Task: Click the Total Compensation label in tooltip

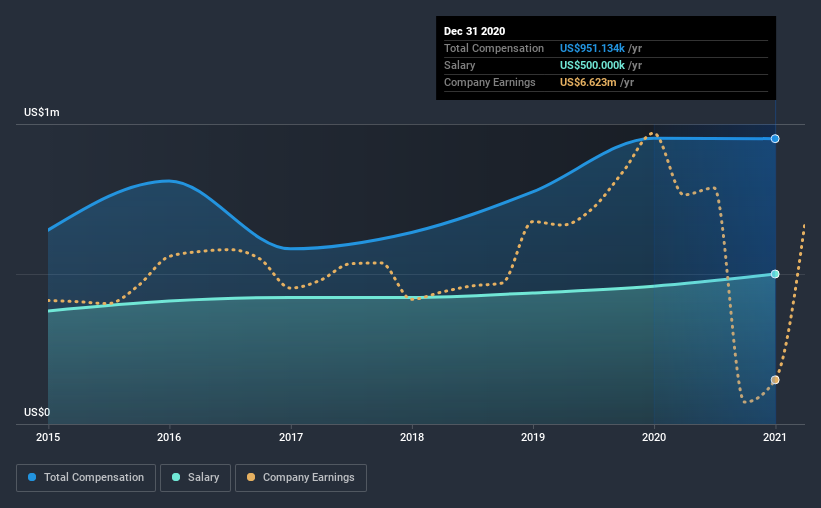Action: (494, 48)
